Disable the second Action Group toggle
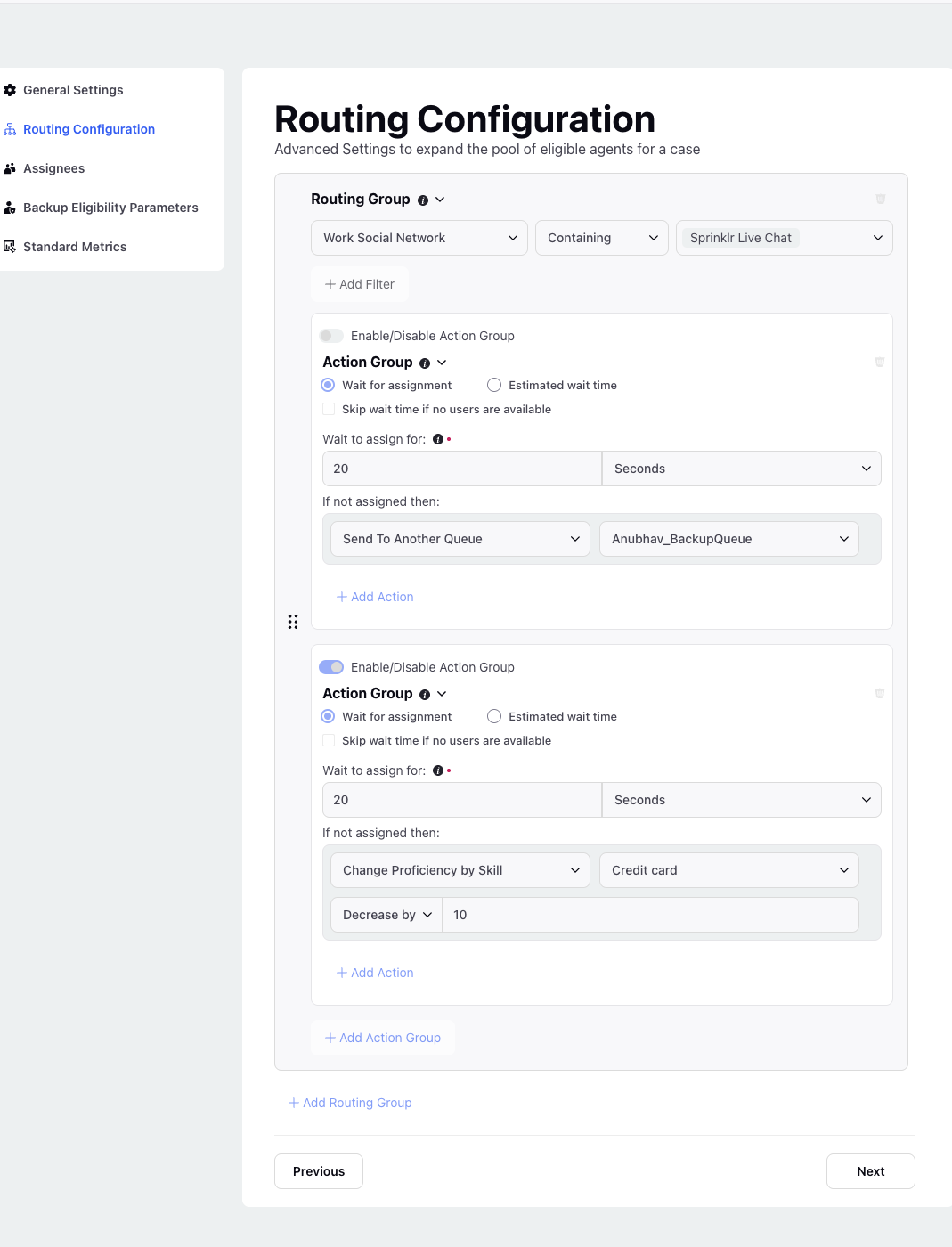This screenshot has width=952, height=1247. (x=331, y=667)
